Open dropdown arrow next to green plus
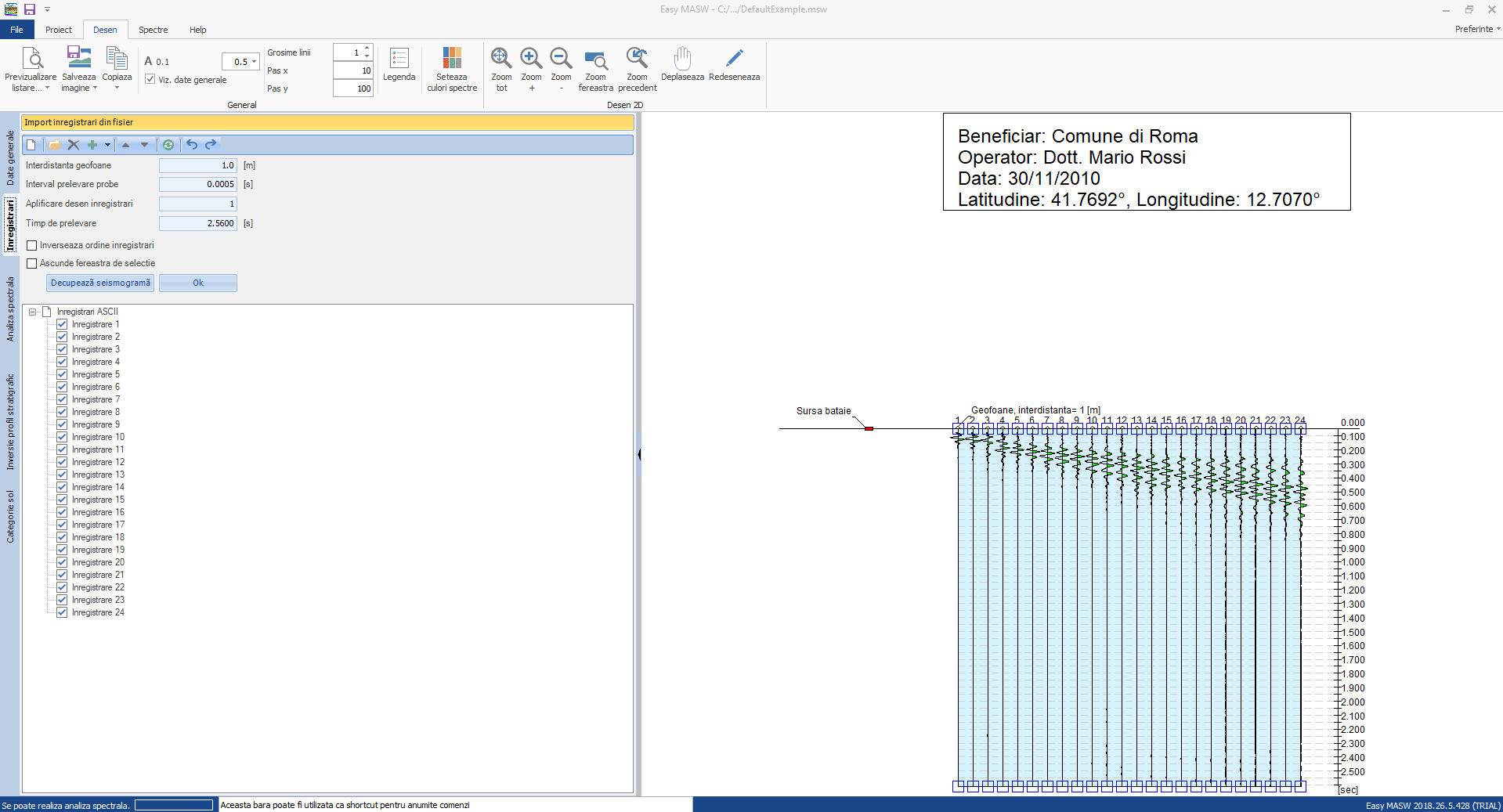This screenshot has width=1503, height=812. coord(107,145)
